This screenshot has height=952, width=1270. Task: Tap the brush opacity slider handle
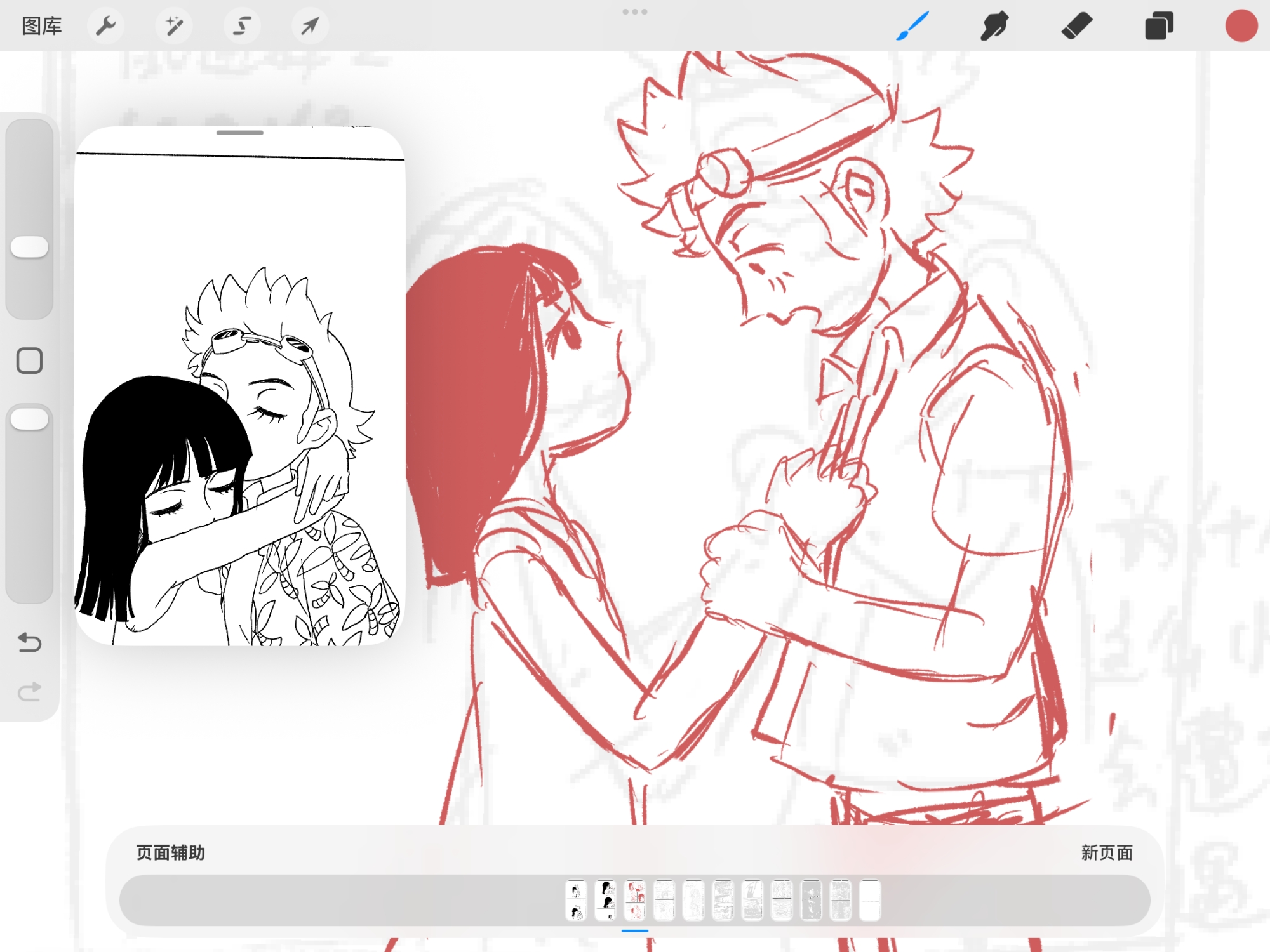pyautogui.click(x=30, y=420)
